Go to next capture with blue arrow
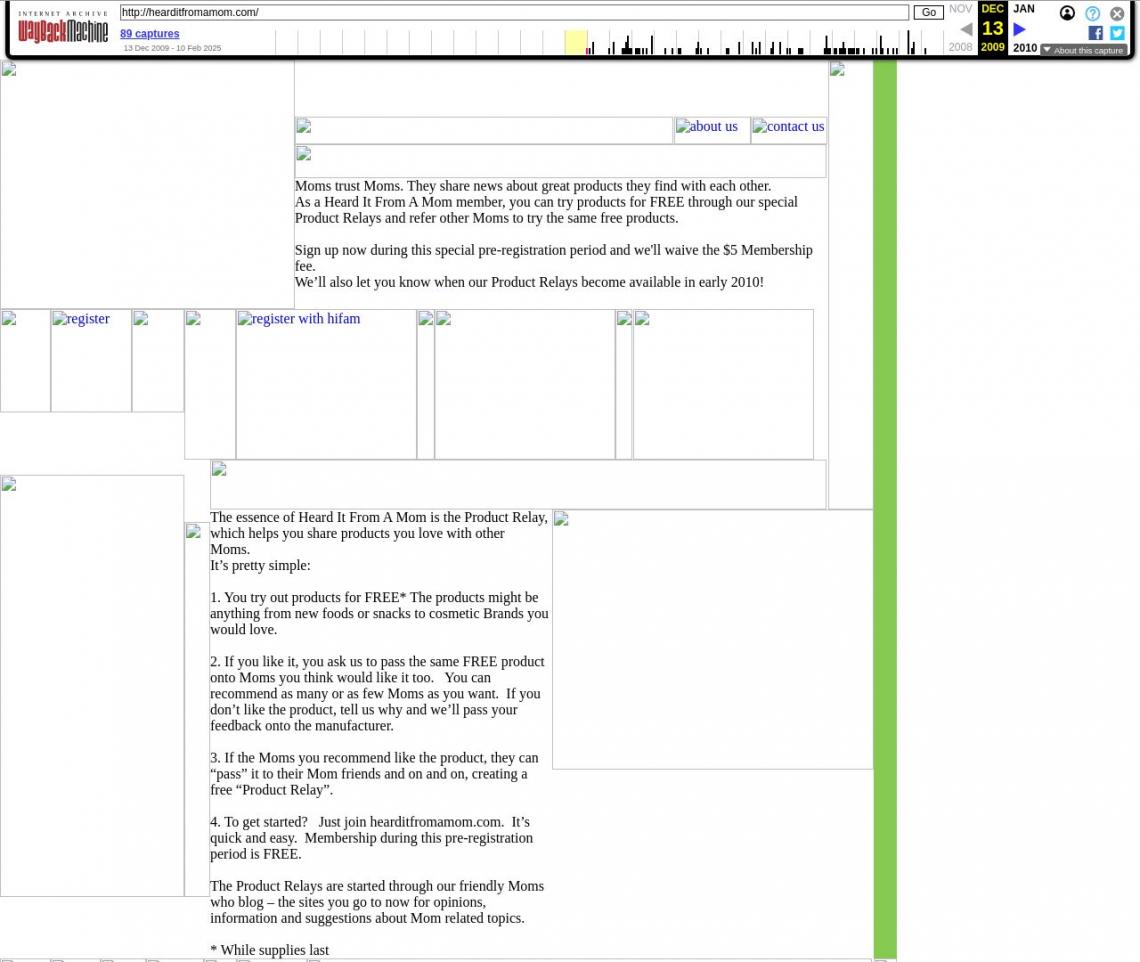This screenshot has width=1140, height=962. [x=1019, y=29]
